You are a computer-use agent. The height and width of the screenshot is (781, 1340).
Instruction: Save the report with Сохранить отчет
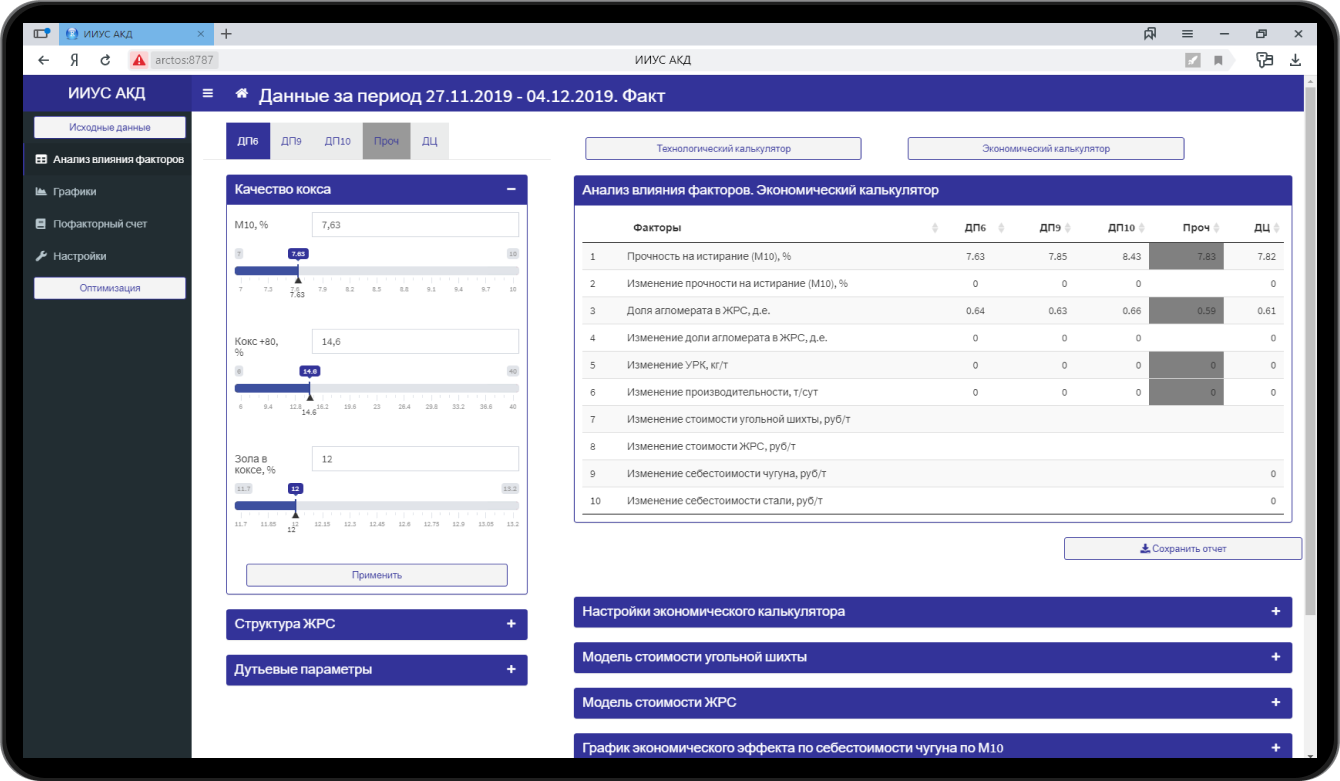pos(1183,548)
